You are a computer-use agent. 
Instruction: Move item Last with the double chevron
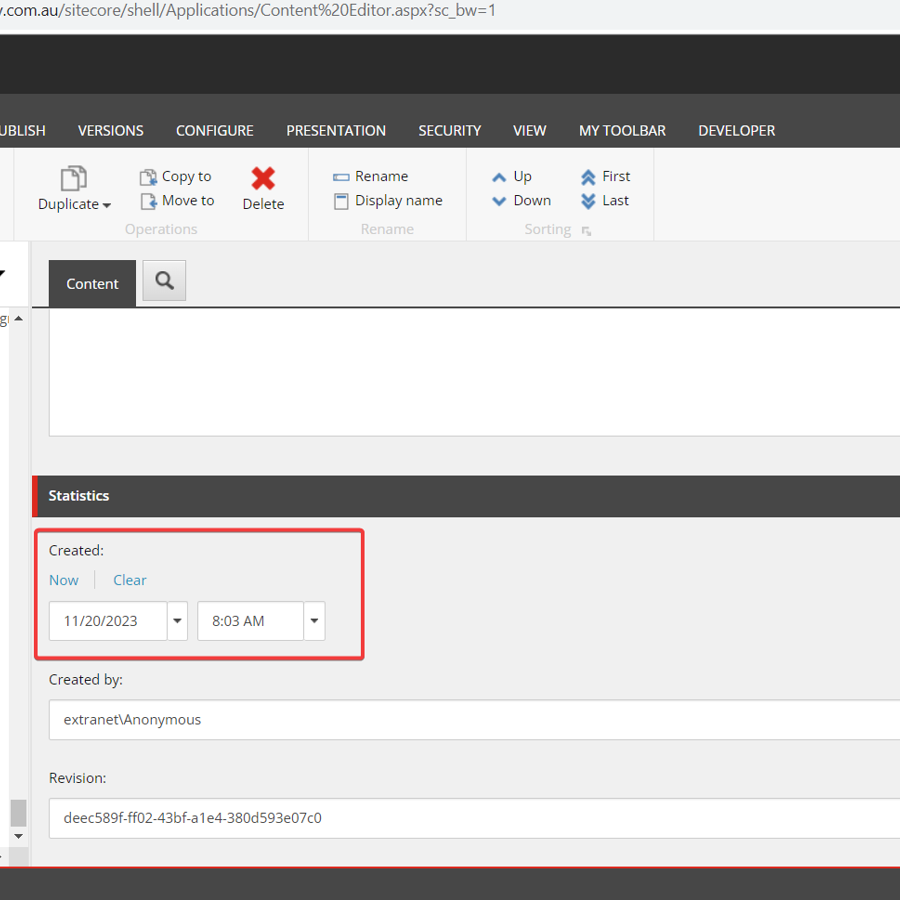(x=588, y=201)
